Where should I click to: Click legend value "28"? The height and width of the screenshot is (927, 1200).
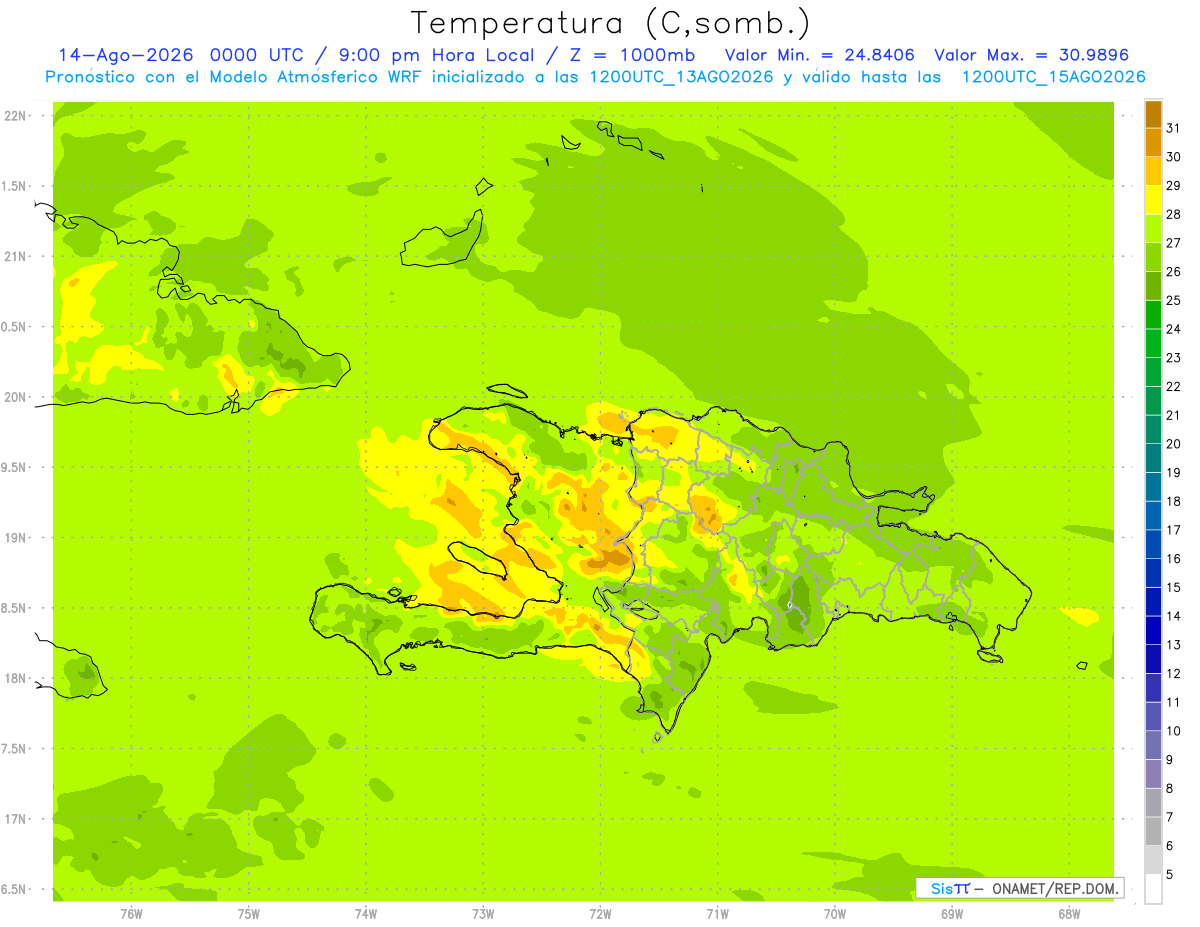point(1174,214)
